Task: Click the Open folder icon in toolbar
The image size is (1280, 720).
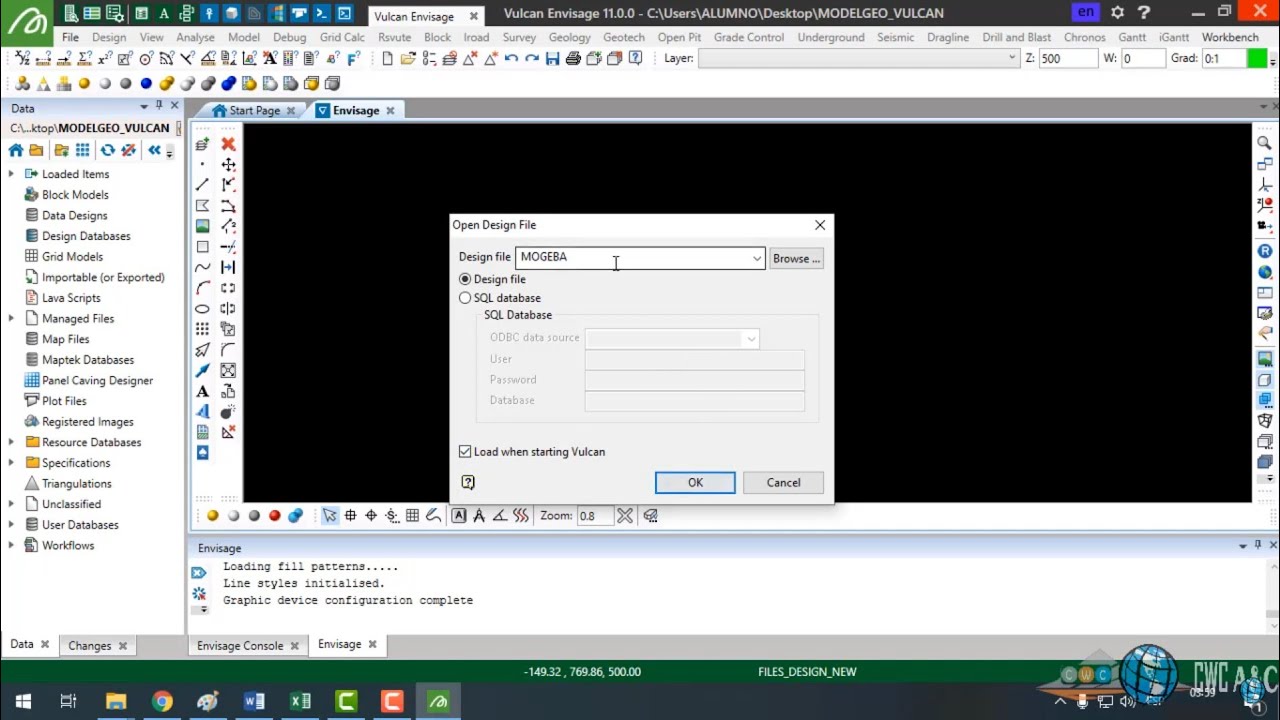Action: [x=408, y=59]
